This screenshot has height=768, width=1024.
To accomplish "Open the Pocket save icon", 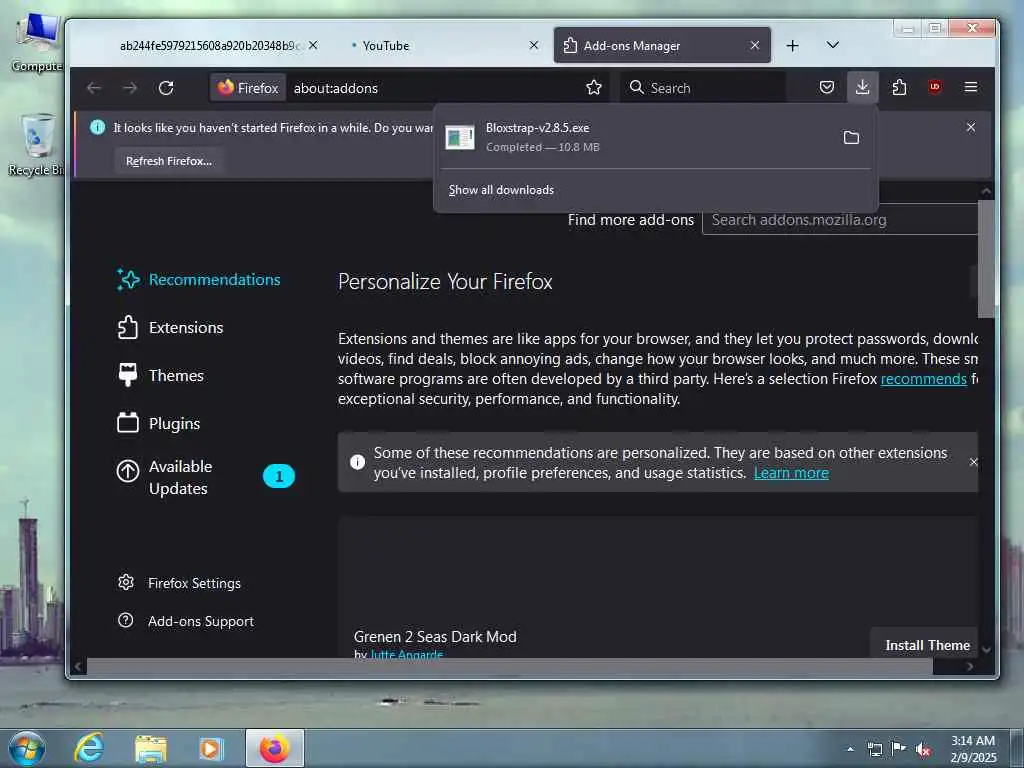I will point(827,88).
